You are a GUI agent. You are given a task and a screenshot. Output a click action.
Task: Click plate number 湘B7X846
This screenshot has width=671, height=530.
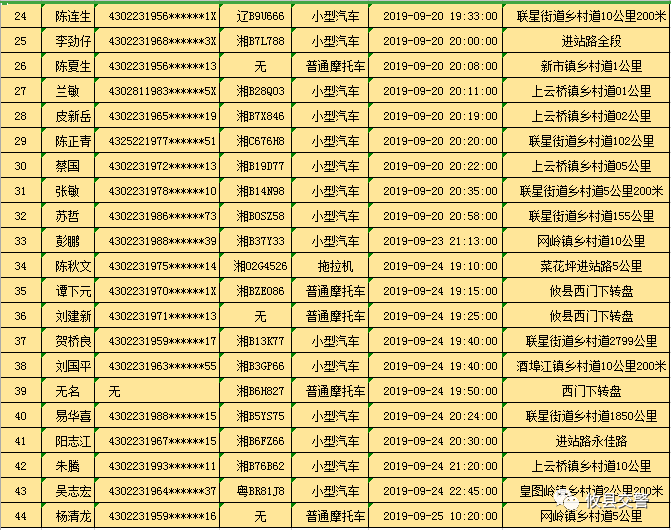click(x=260, y=116)
